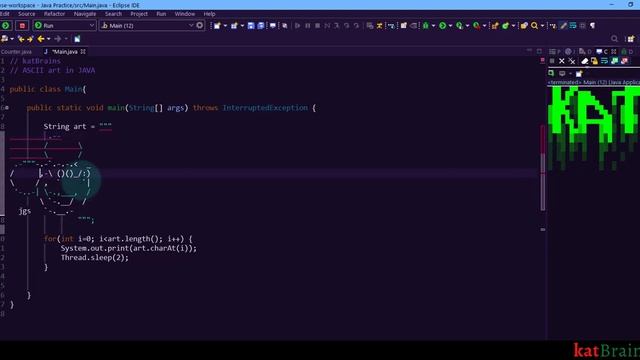
Task: Click the Open Type icon in toolbar
Action: click(x=524, y=26)
